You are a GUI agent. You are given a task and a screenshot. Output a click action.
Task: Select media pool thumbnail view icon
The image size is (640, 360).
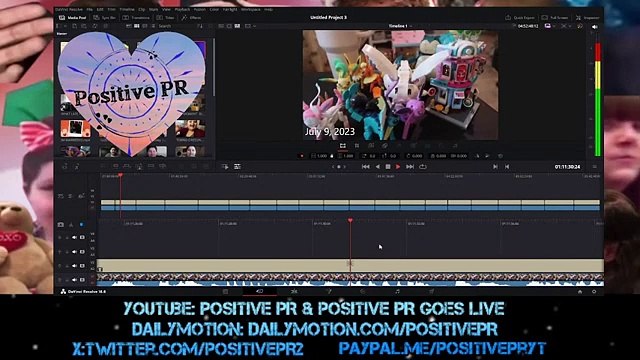[137, 26]
